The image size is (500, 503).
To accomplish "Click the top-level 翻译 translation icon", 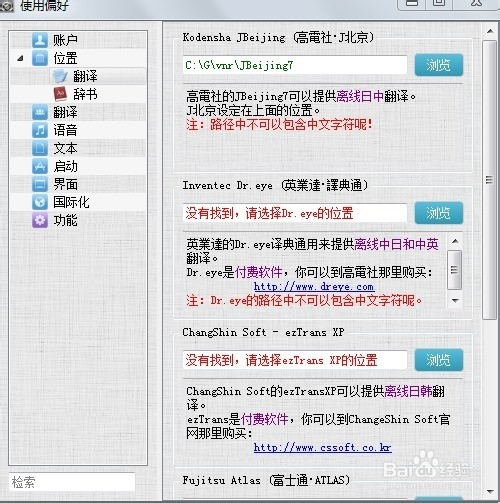I will pos(40,112).
